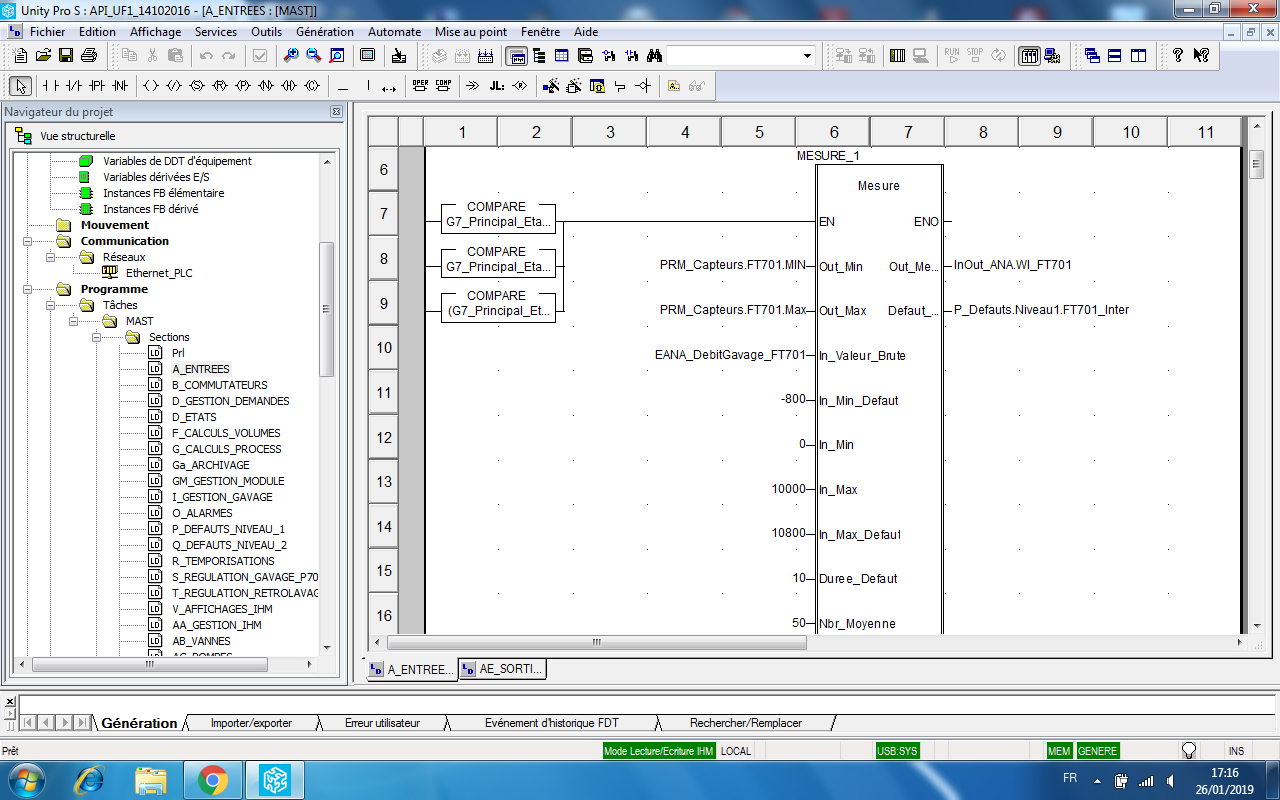Select the arrow pointer selection tool
This screenshot has width=1280, height=800.
pos(21,86)
